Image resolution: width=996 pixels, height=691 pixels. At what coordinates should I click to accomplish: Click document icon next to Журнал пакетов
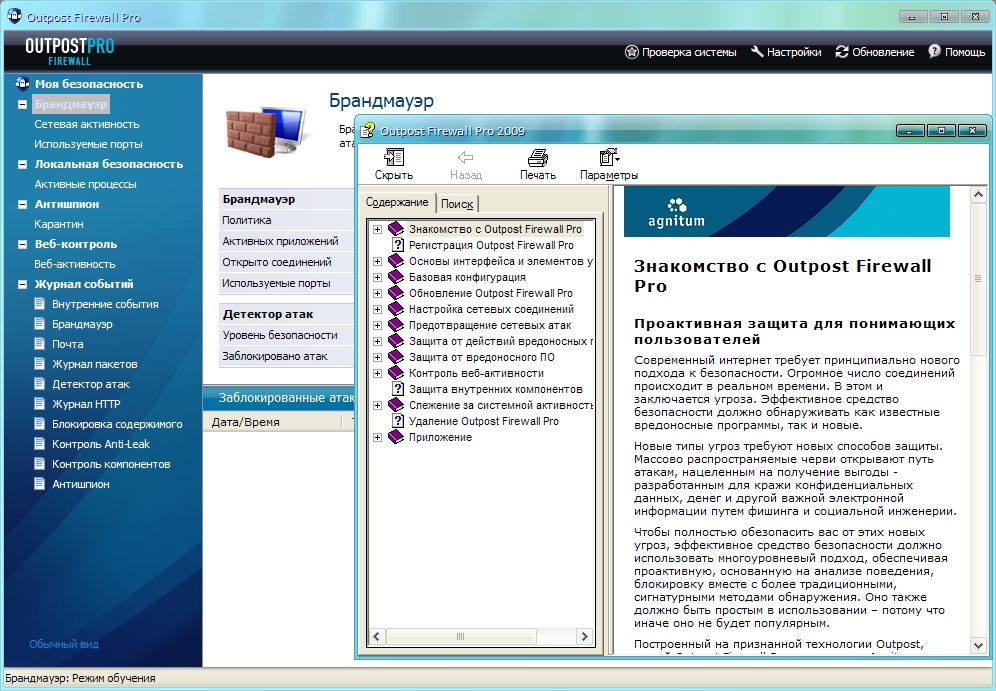coord(40,364)
